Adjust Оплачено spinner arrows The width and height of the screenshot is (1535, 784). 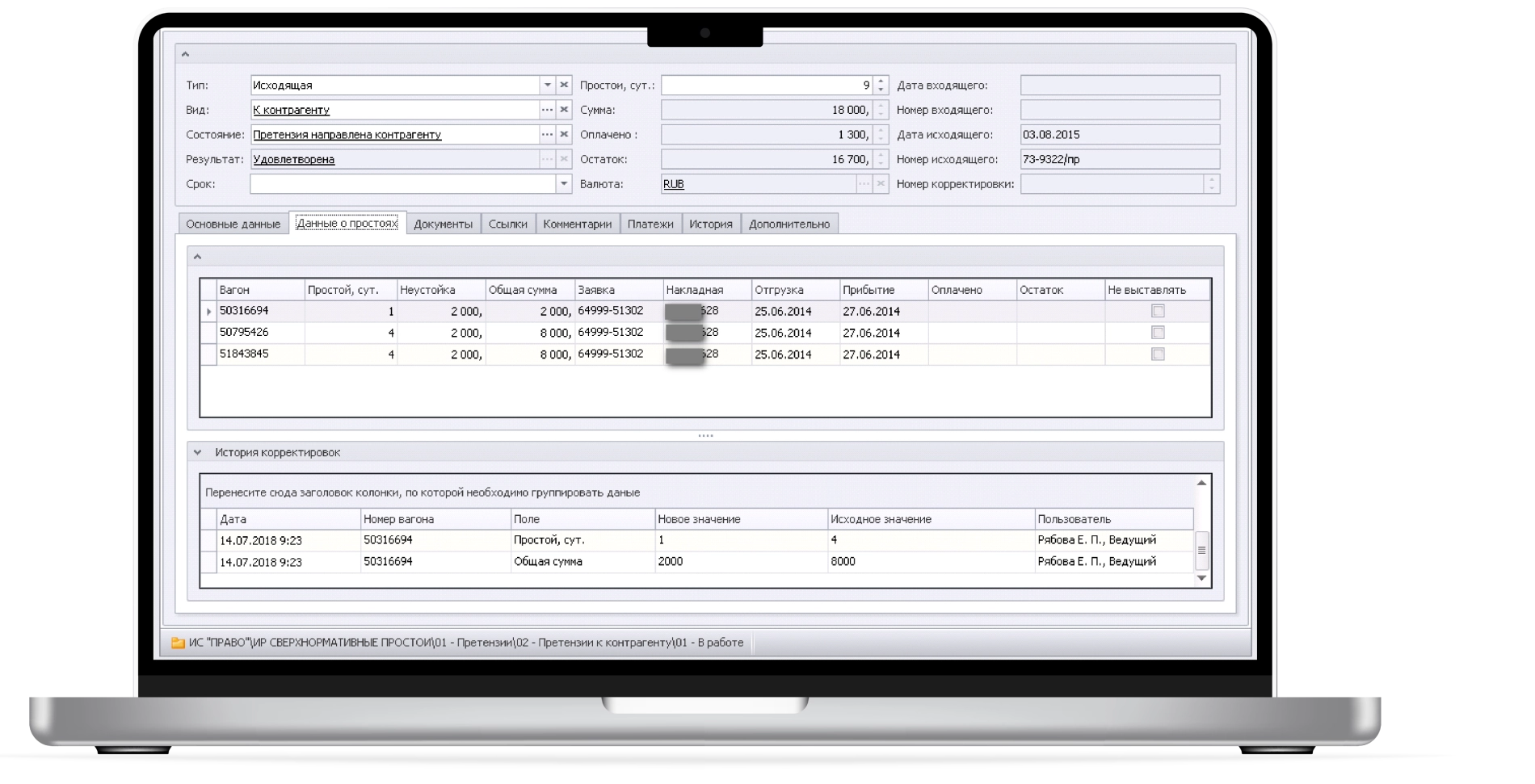click(x=881, y=134)
